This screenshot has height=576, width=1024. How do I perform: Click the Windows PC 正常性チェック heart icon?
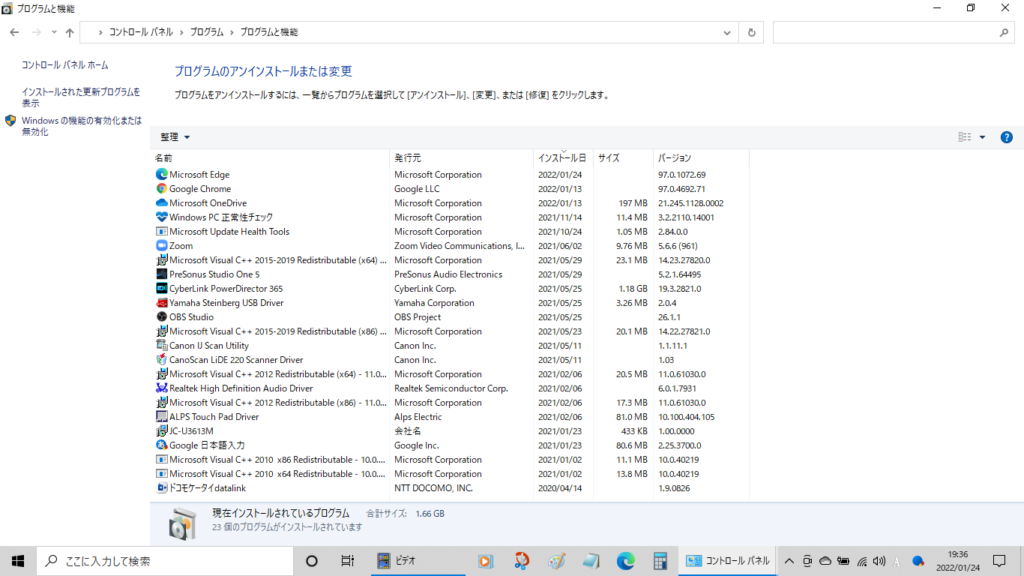point(161,217)
